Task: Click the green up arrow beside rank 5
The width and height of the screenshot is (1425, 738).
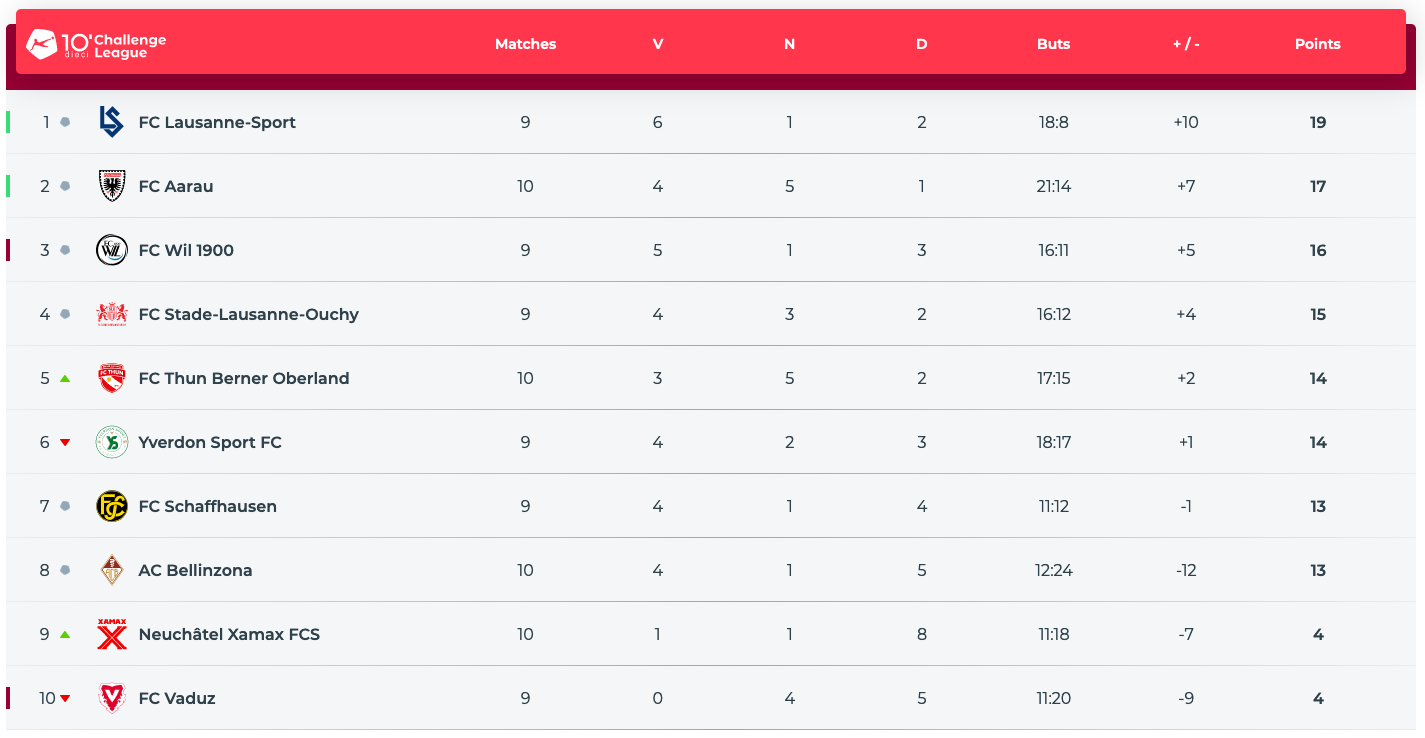Action: click(65, 378)
